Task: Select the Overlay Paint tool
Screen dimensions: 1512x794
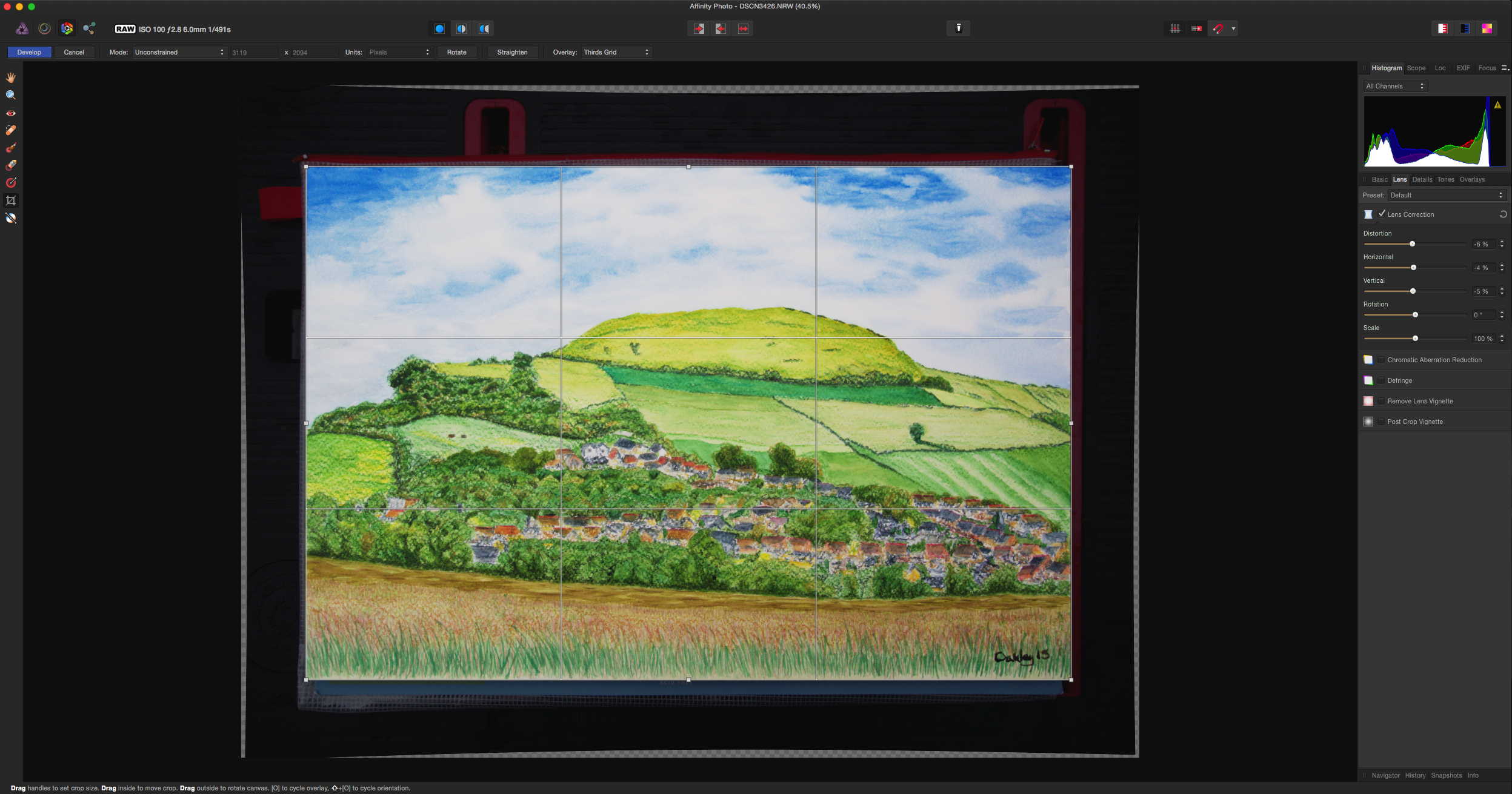Action: [11, 148]
